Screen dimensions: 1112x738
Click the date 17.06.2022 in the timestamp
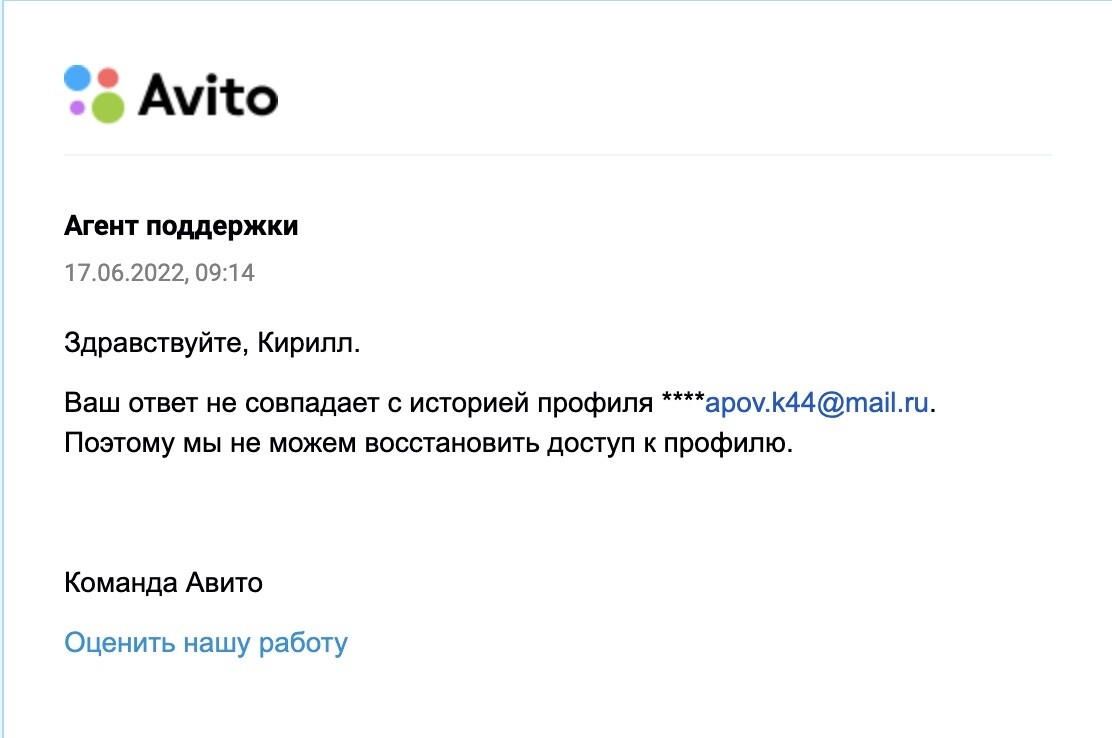[x=123, y=272]
